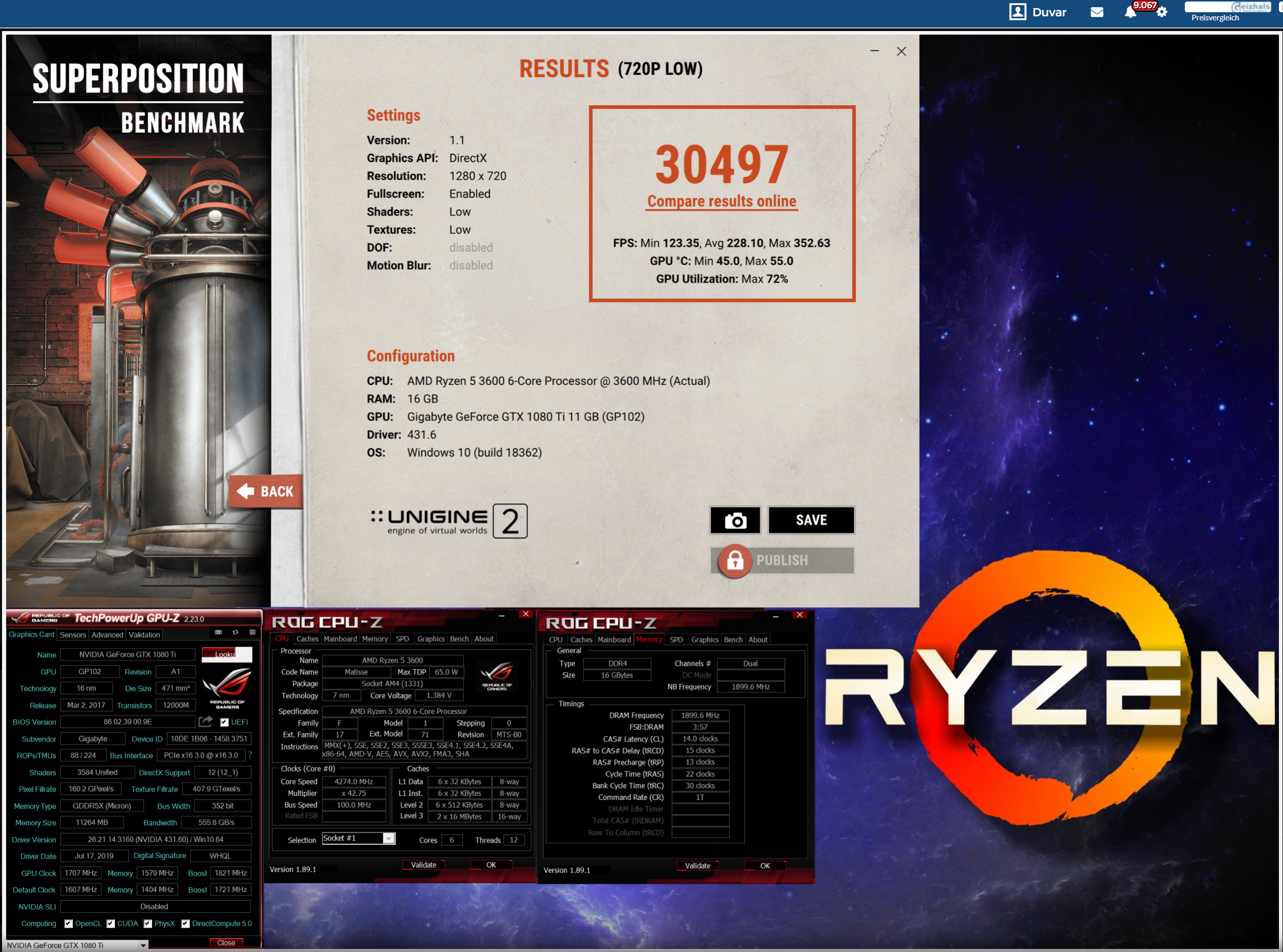Open the Socket #1 selection dropdown
Screen dimensions: 1283x952
tap(389, 839)
